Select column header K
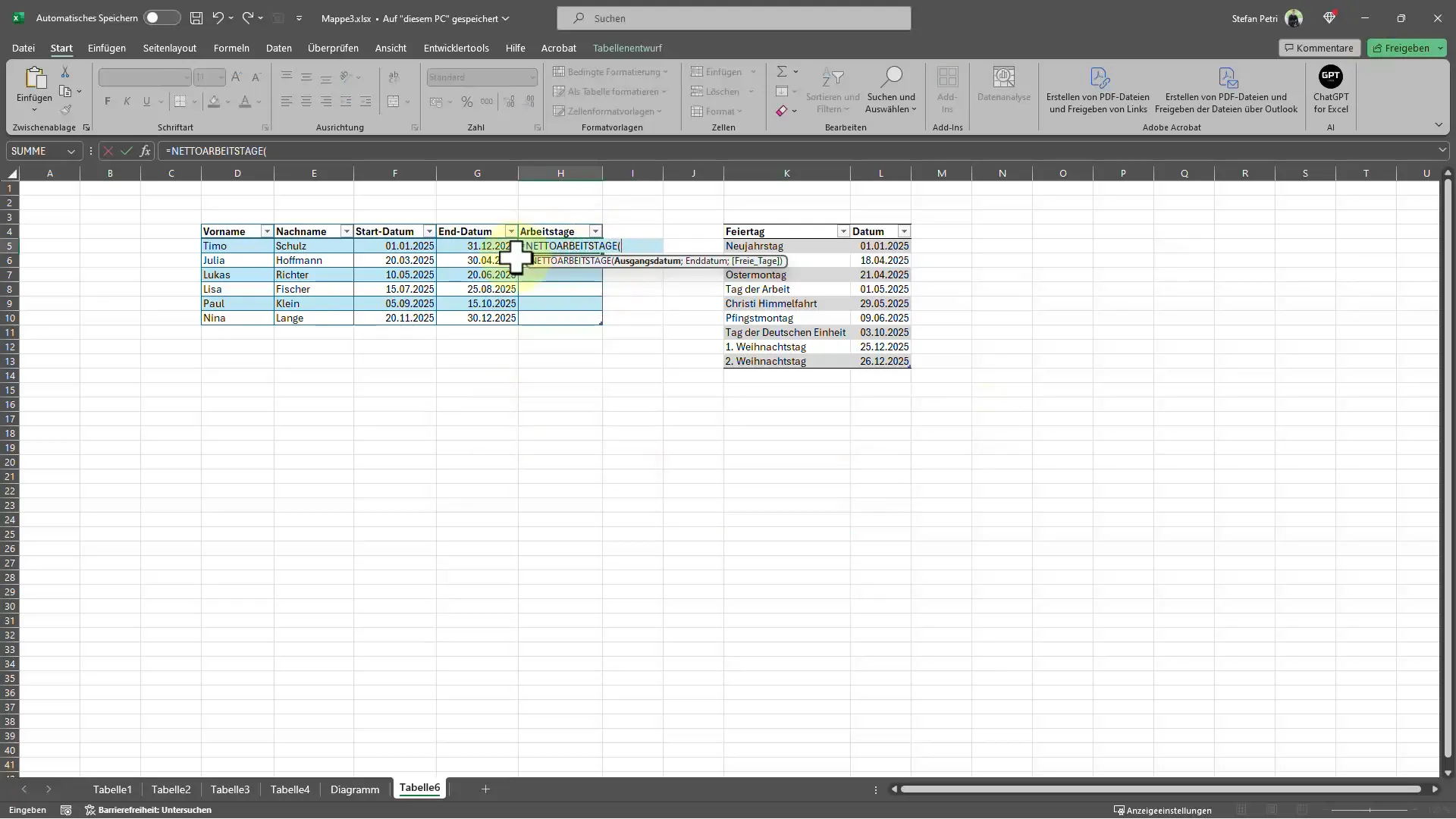This screenshot has height=819, width=1456. pyautogui.click(x=786, y=174)
